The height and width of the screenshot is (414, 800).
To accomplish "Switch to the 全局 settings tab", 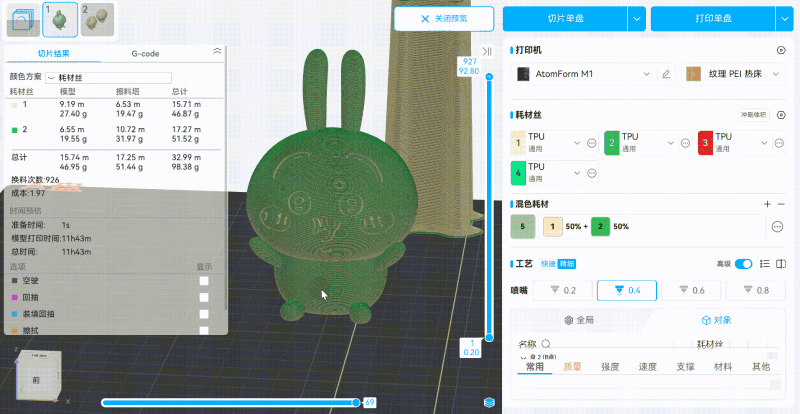I will (579, 320).
